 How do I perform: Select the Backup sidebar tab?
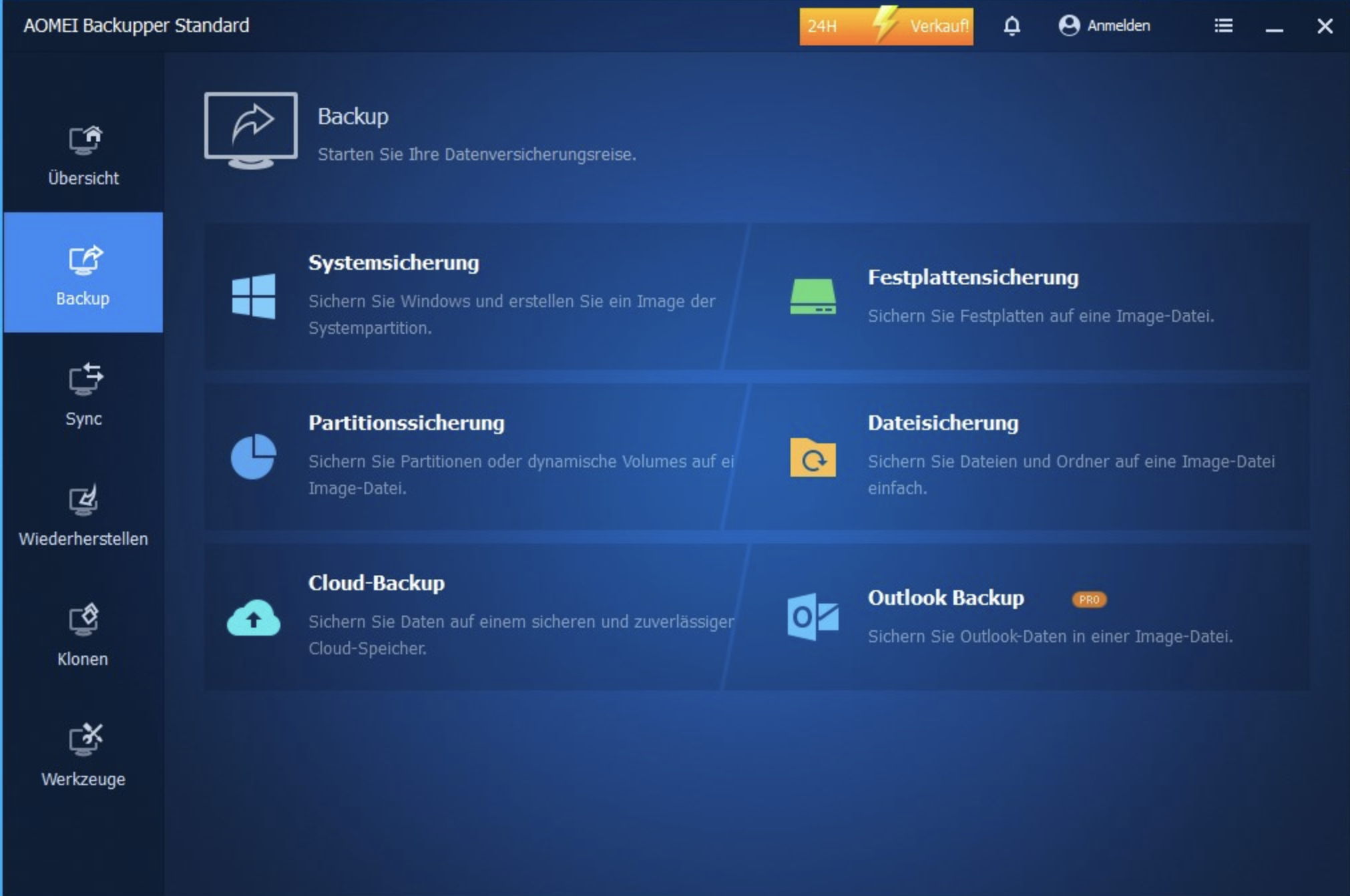(83, 274)
